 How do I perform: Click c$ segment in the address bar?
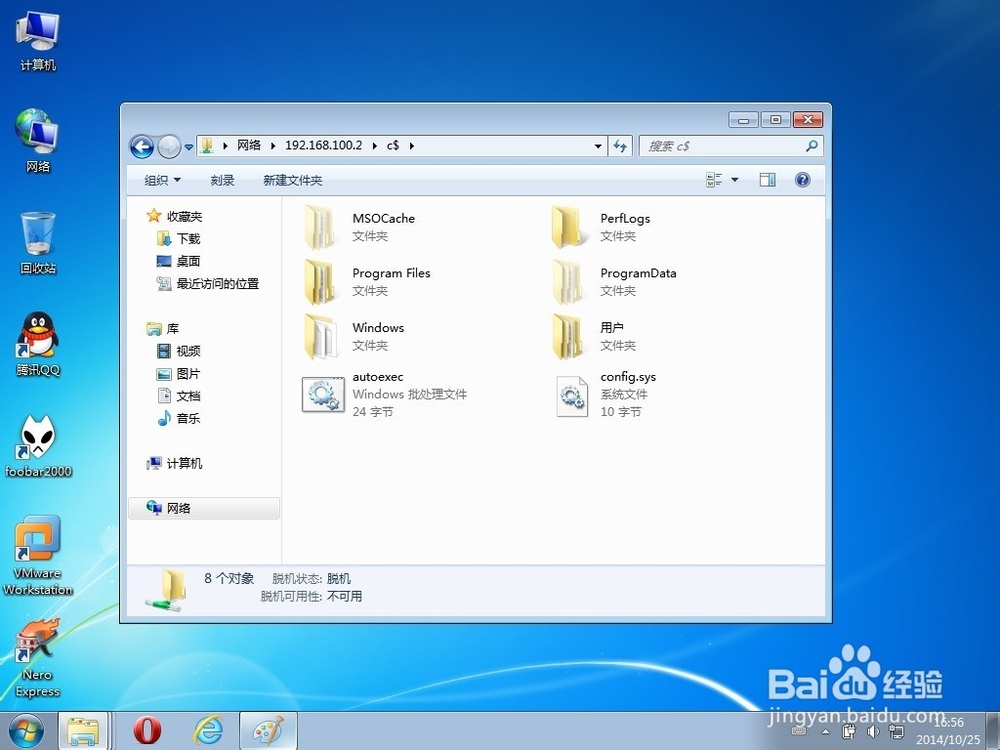point(393,145)
